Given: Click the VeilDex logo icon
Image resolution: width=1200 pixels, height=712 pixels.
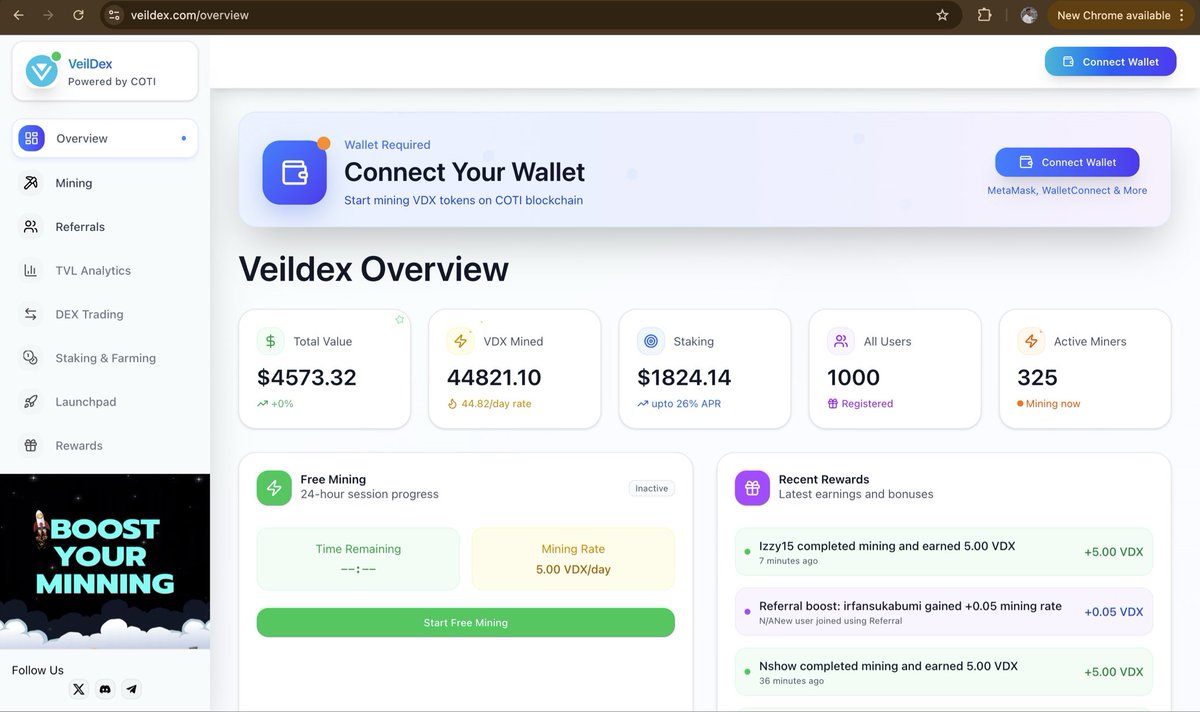Looking at the screenshot, I should [42, 71].
